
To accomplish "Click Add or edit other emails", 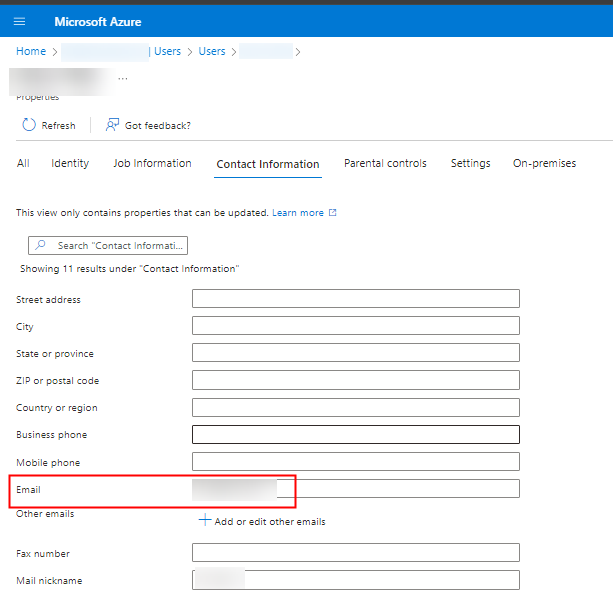I will [x=270, y=521].
